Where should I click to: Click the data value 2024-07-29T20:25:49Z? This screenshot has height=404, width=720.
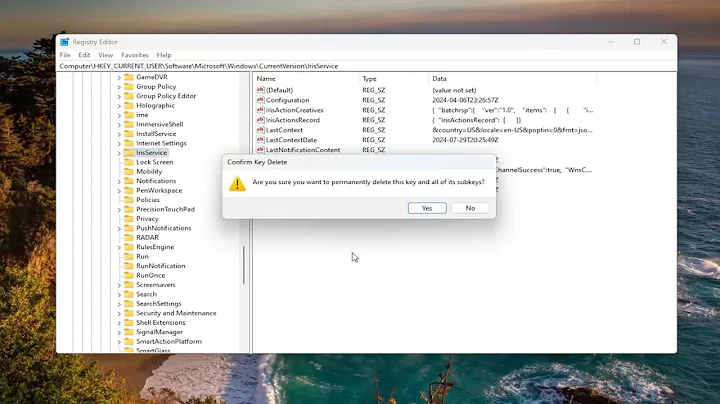[465, 140]
